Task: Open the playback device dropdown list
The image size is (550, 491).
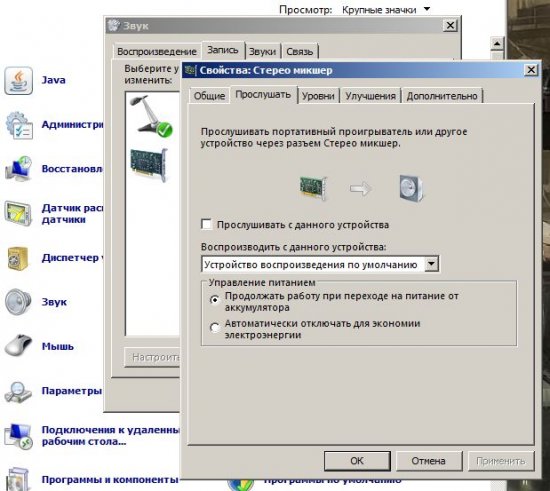Action: tap(431, 264)
